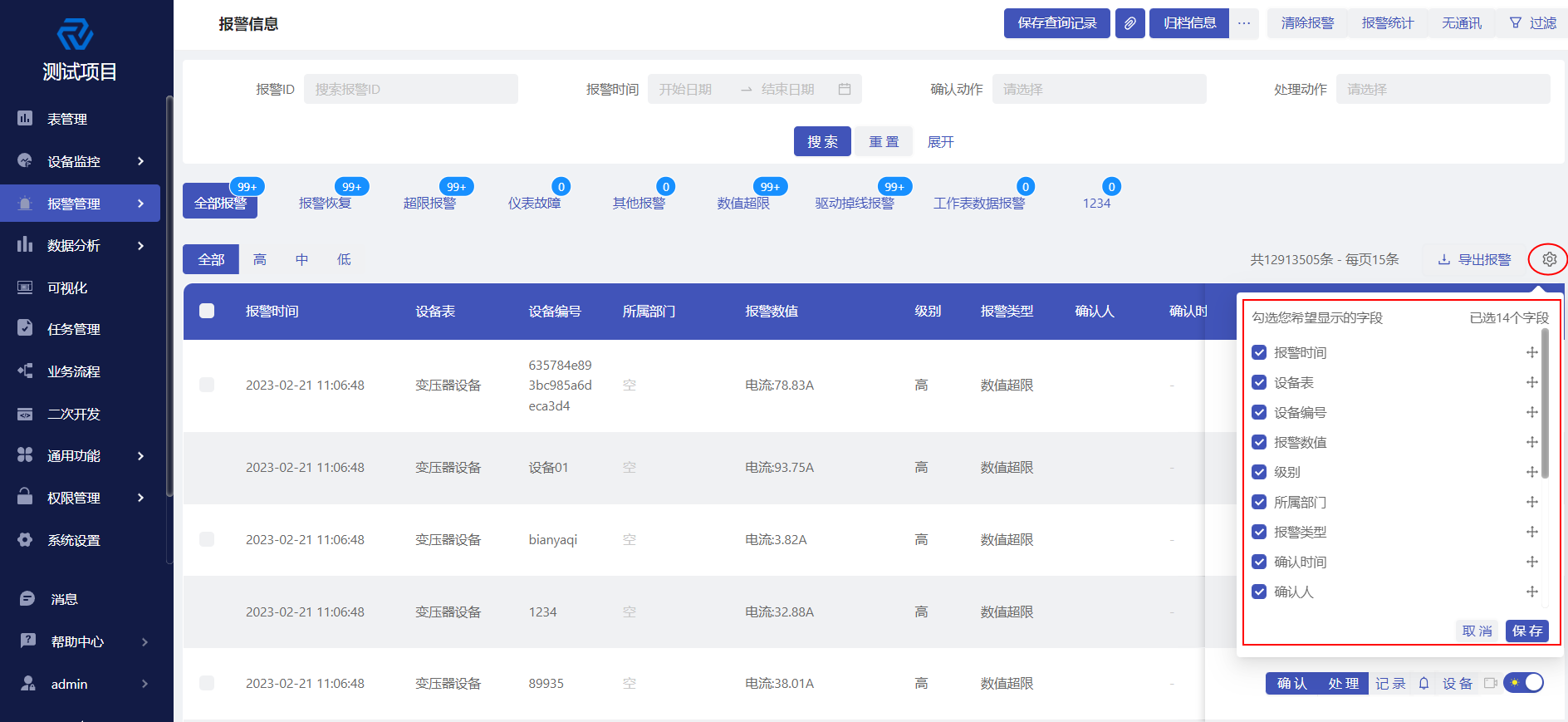Expand 通用功能 sidebar submenu arrow
Screen dimensions: 1568x722
(140, 455)
